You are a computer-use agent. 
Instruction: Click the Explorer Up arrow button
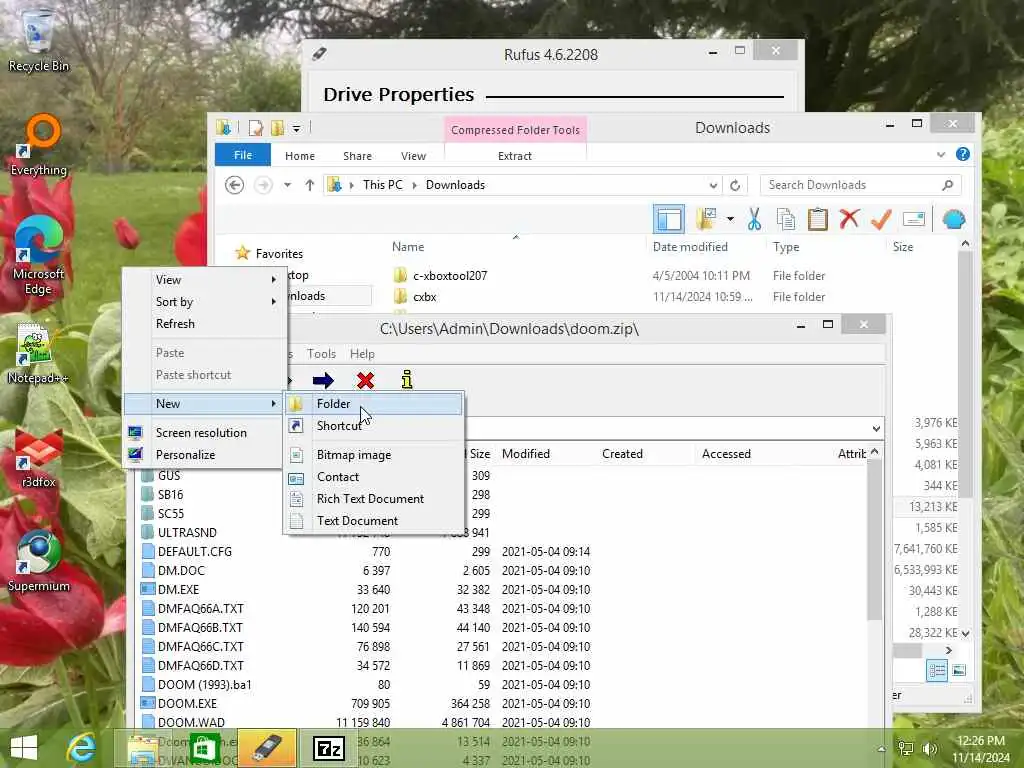pyautogui.click(x=310, y=185)
